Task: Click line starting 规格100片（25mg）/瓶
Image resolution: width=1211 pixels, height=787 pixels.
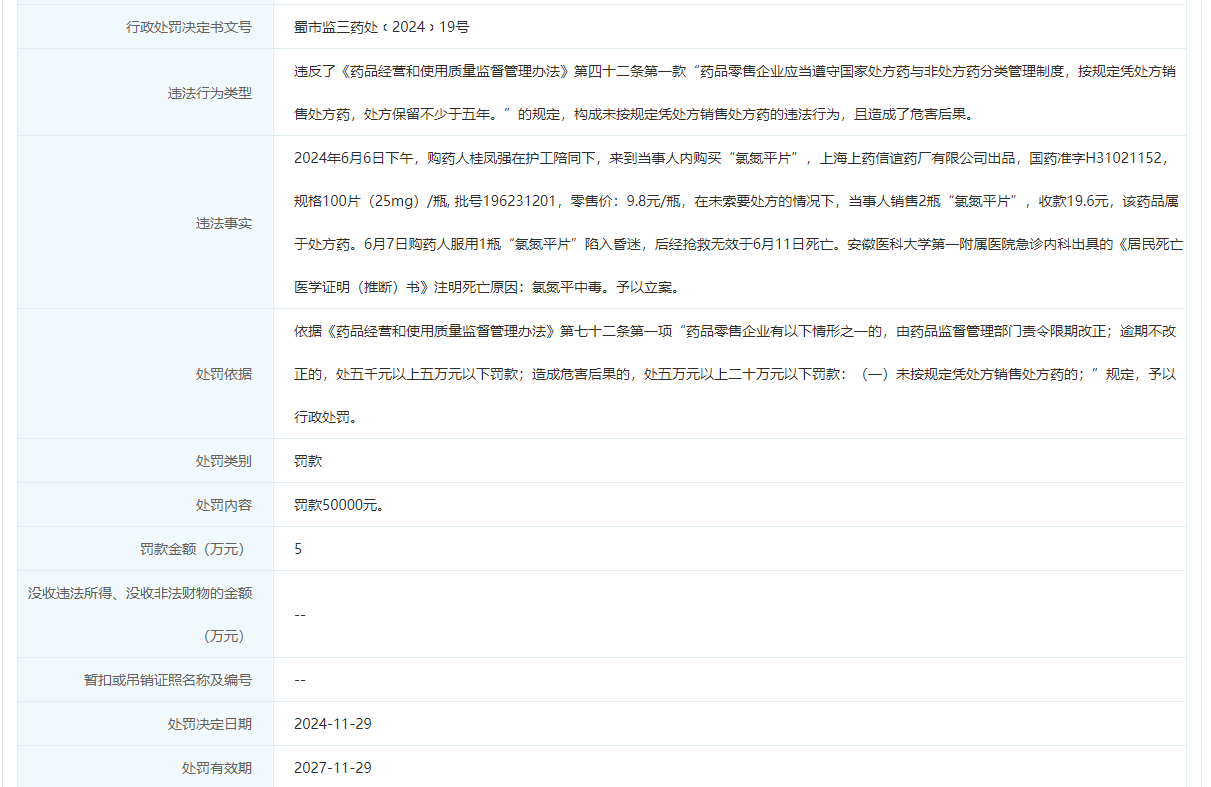Action: pos(736,201)
